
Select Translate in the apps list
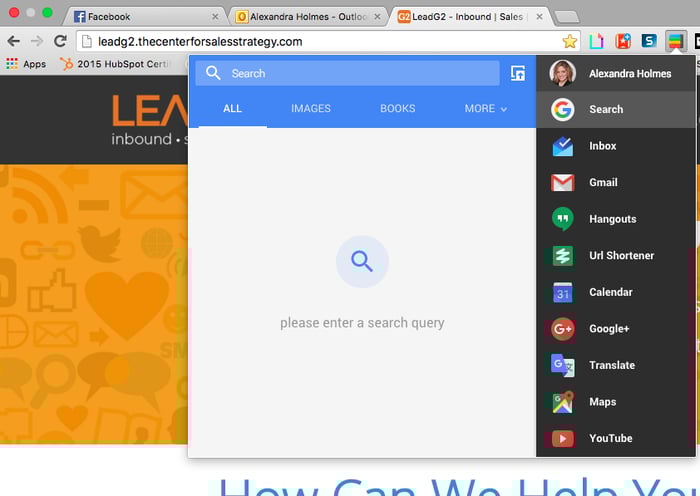click(x=611, y=365)
